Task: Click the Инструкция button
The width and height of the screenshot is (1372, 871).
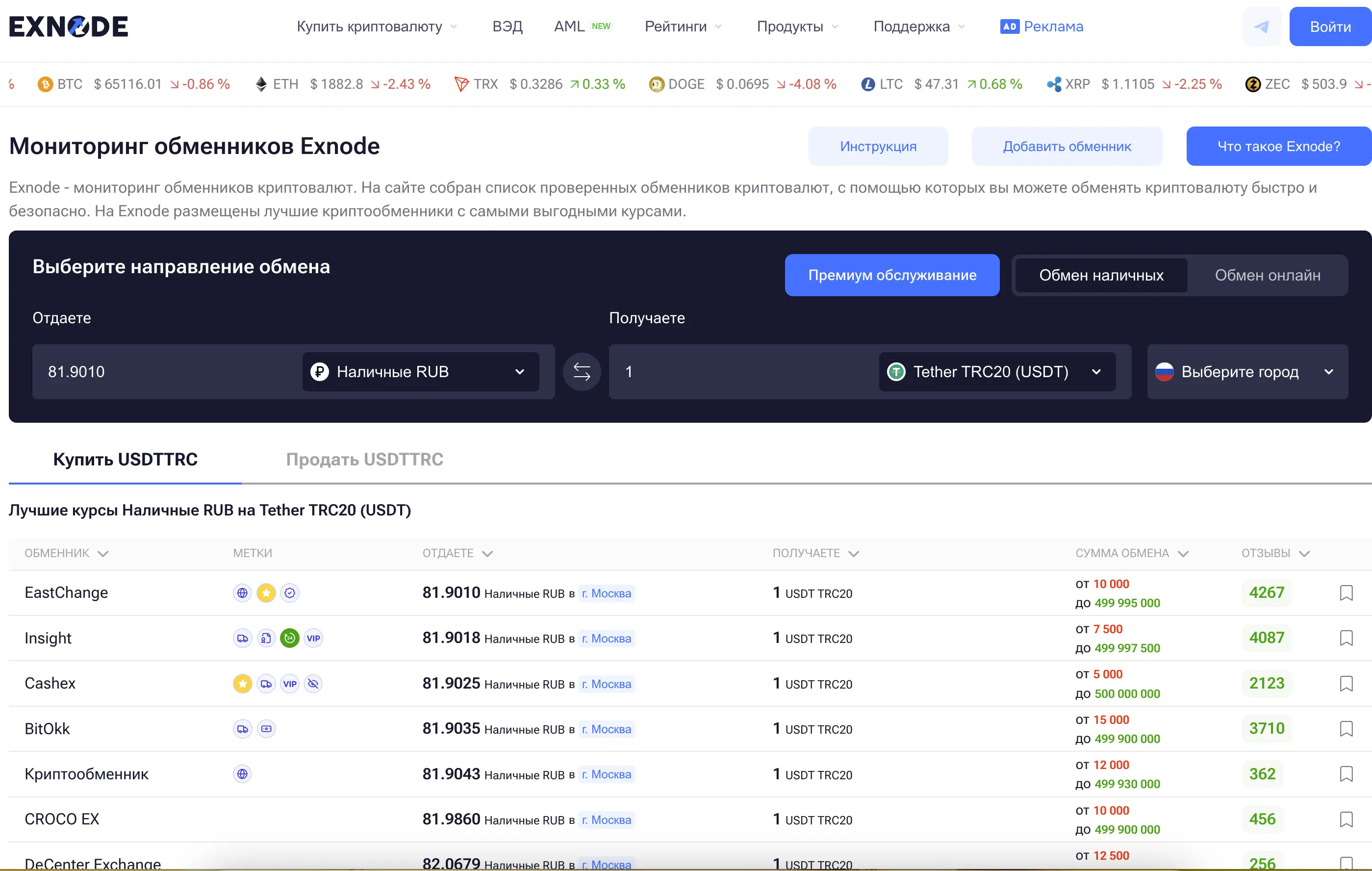Action: tap(878, 147)
